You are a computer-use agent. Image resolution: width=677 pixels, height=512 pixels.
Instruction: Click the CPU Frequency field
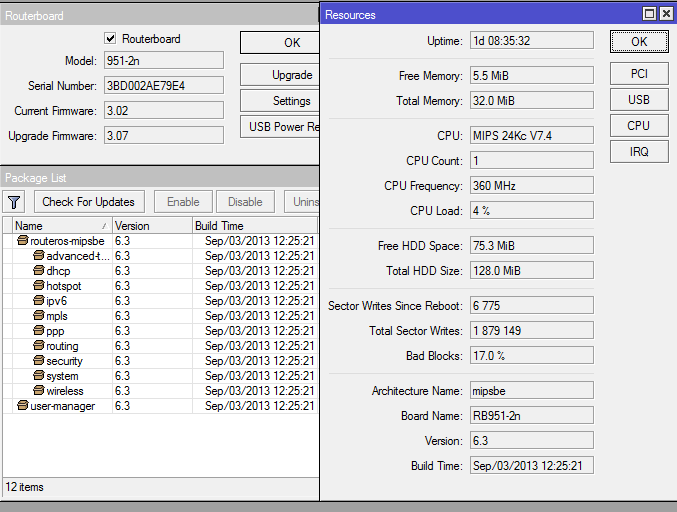pyautogui.click(x=532, y=186)
